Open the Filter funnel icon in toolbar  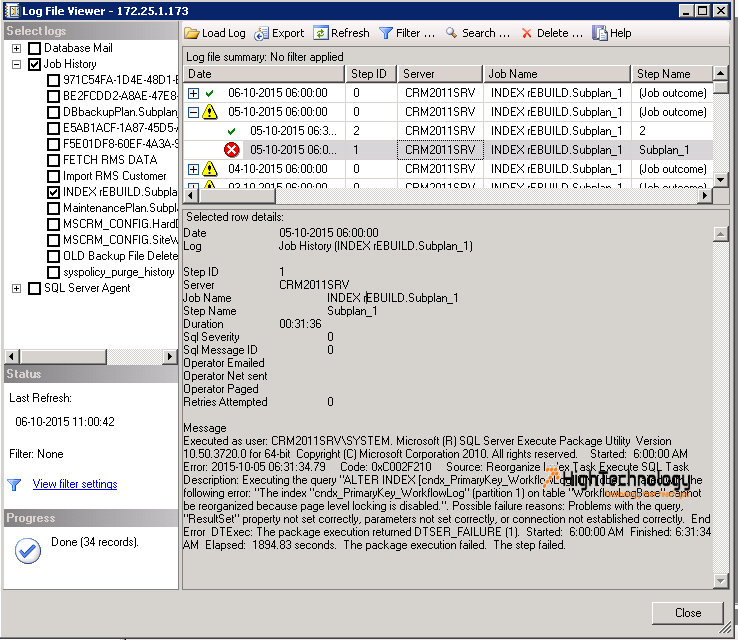click(x=386, y=33)
